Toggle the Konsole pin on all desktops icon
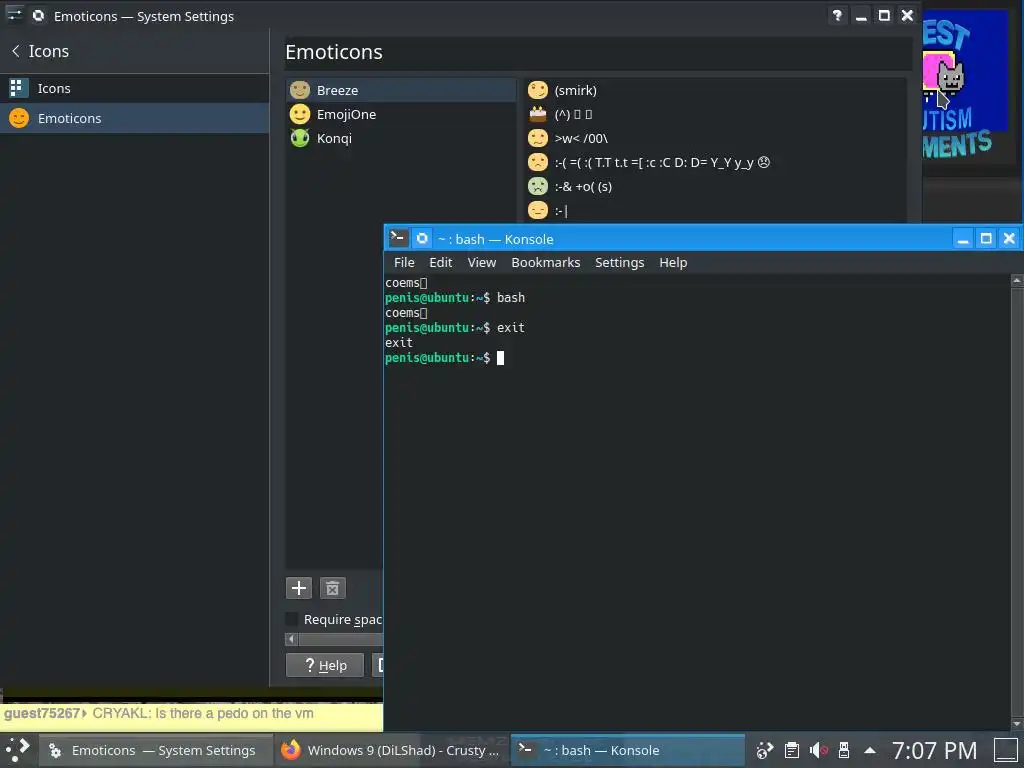 (x=422, y=238)
